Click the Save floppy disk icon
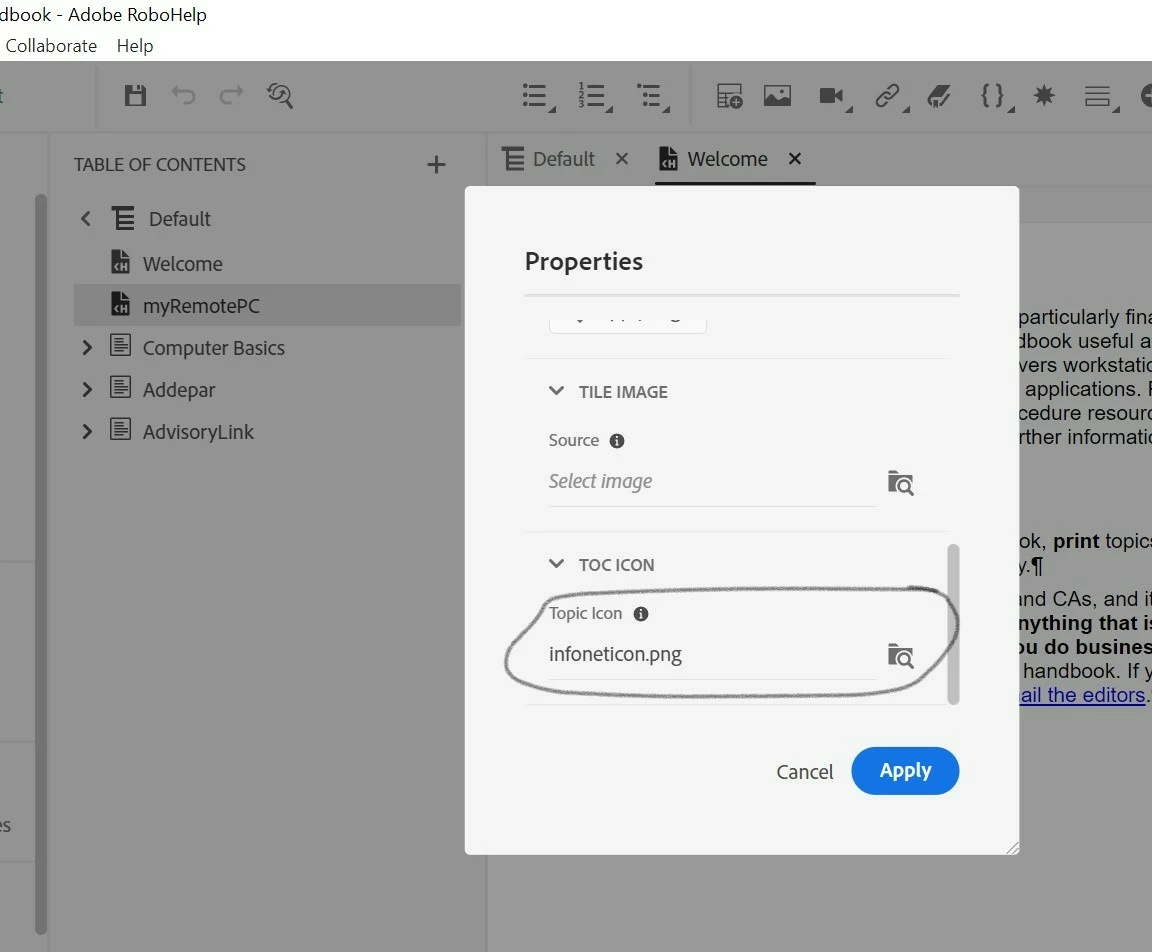The width and height of the screenshot is (1152, 952). [135, 95]
